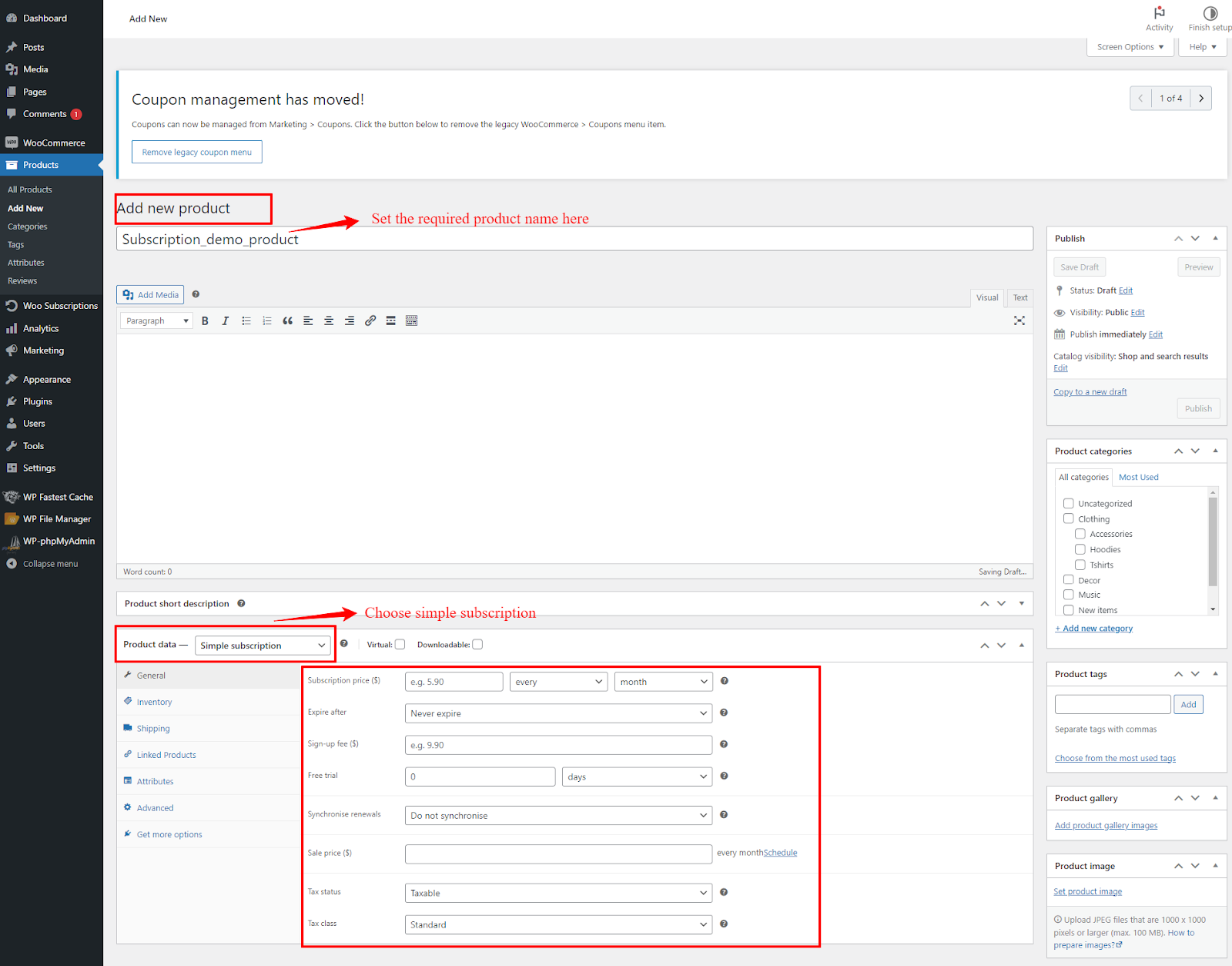Switch to the Text editor tab
The image size is (1232, 966).
click(x=1020, y=297)
